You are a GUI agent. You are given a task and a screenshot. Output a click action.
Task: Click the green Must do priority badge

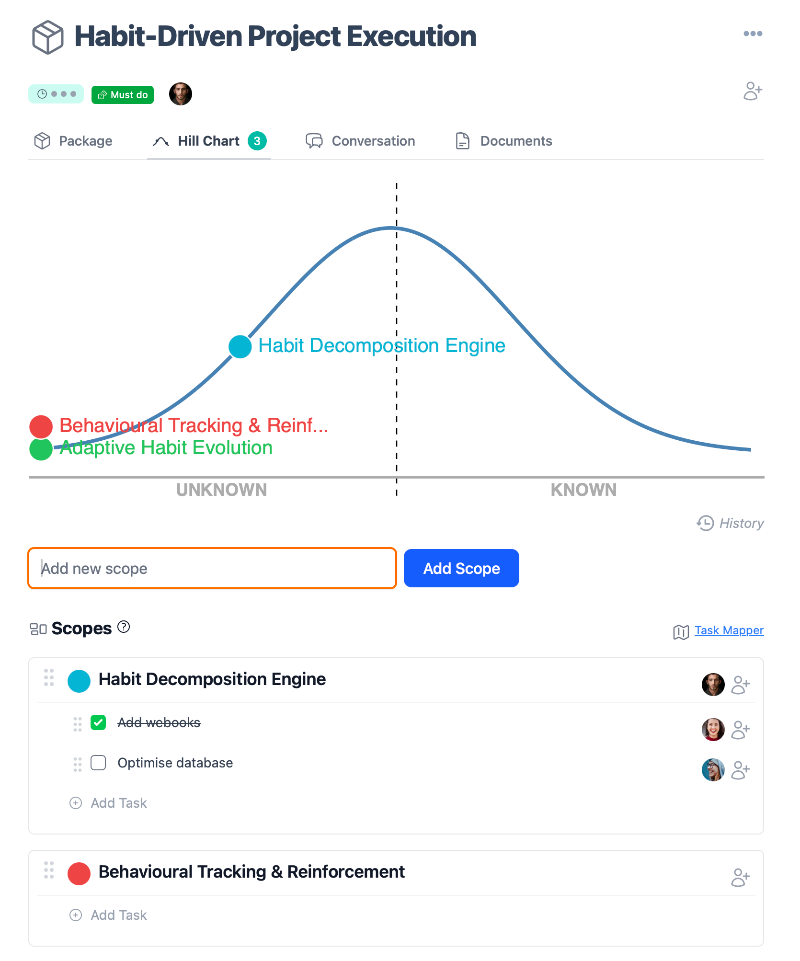(x=122, y=95)
